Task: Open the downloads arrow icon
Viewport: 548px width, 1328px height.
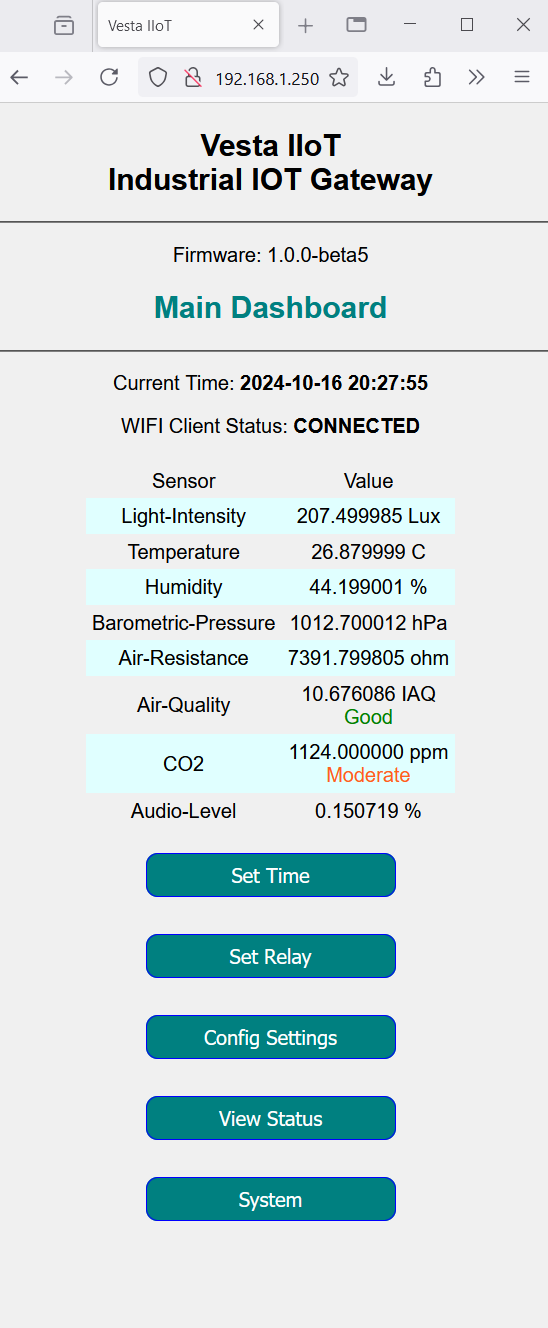Action: [x=387, y=77]
